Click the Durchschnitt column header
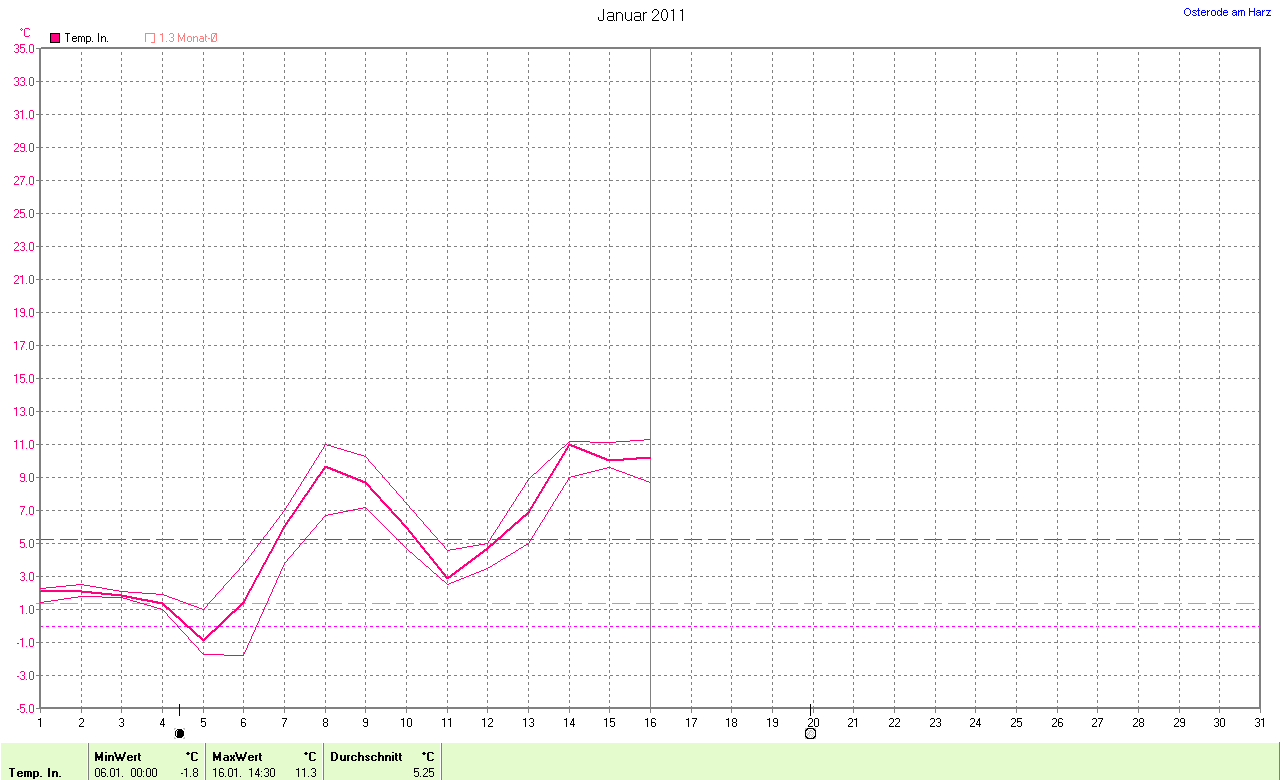Viewport: 1280px width, 780px height. tap(366, 757)
